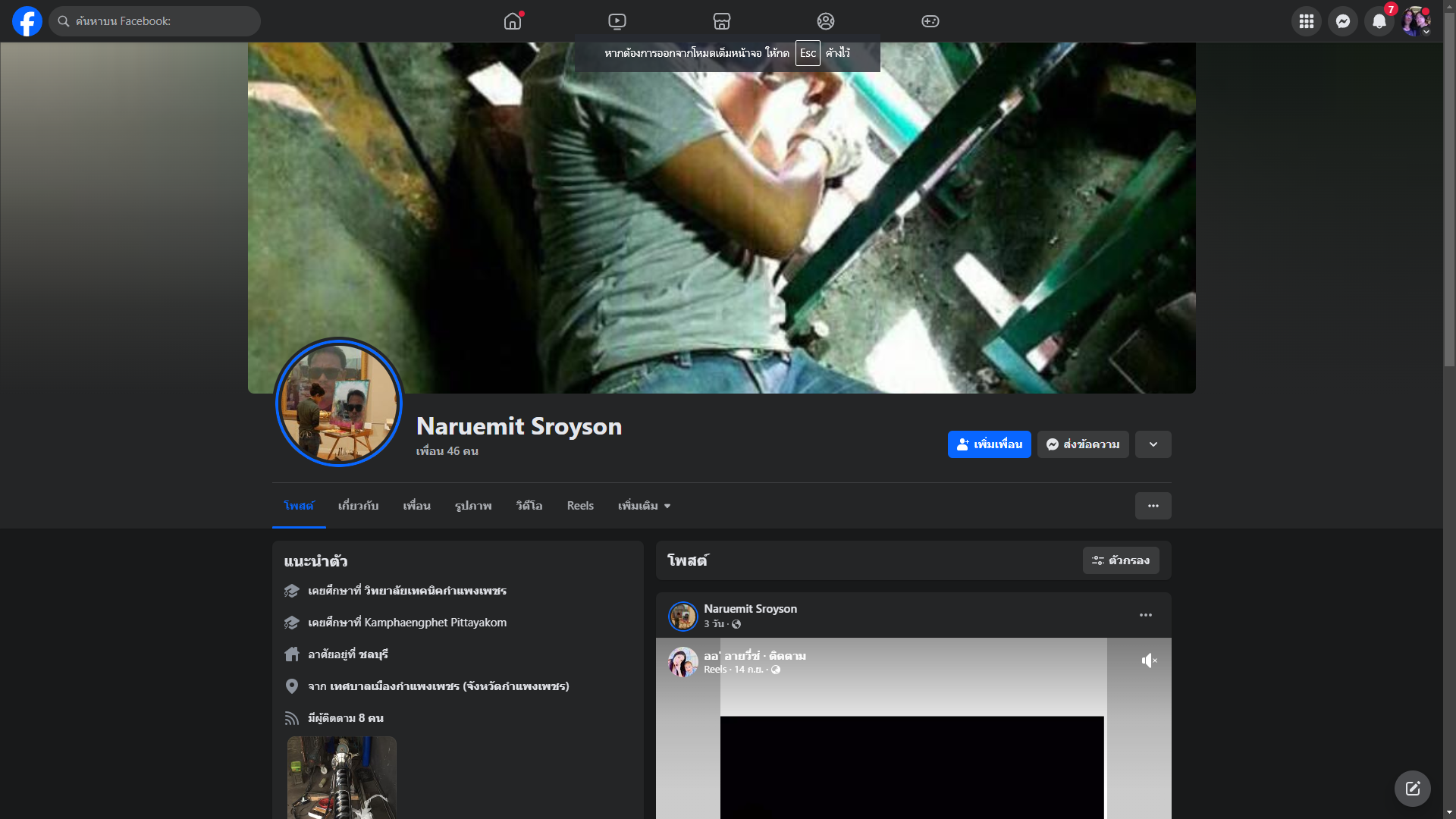Viewport: 1456px width, 819px height.
Task: Open the nine-dot menu grid icon
Action: [1306, 21]
